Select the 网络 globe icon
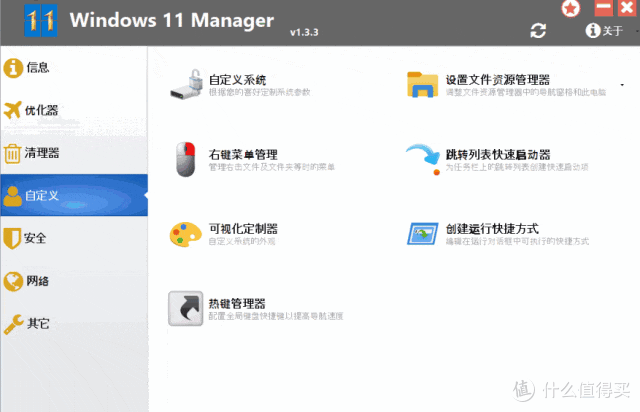Screen dimensions: 640x412 point(13,281)
